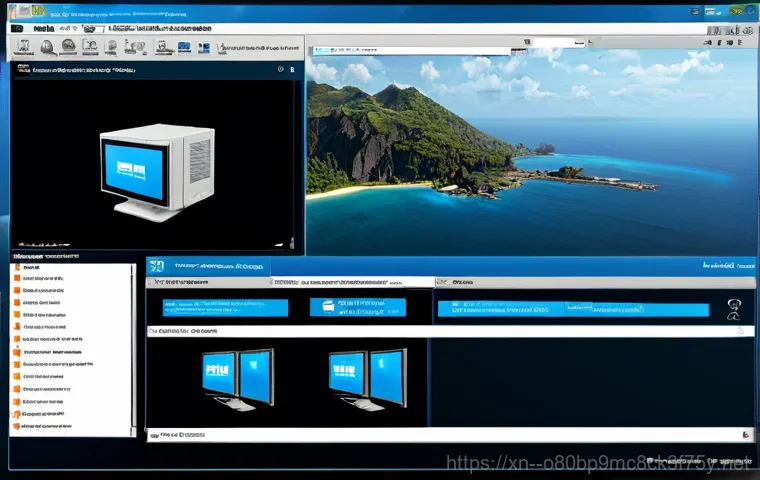Select the white middle tab in the lower window
Image resolution: width=760 pixels, height=480 pixels.
pyautogui.click(x=352, y=282)
